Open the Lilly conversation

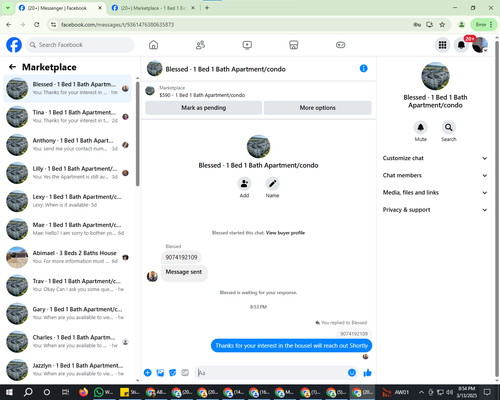67,173
